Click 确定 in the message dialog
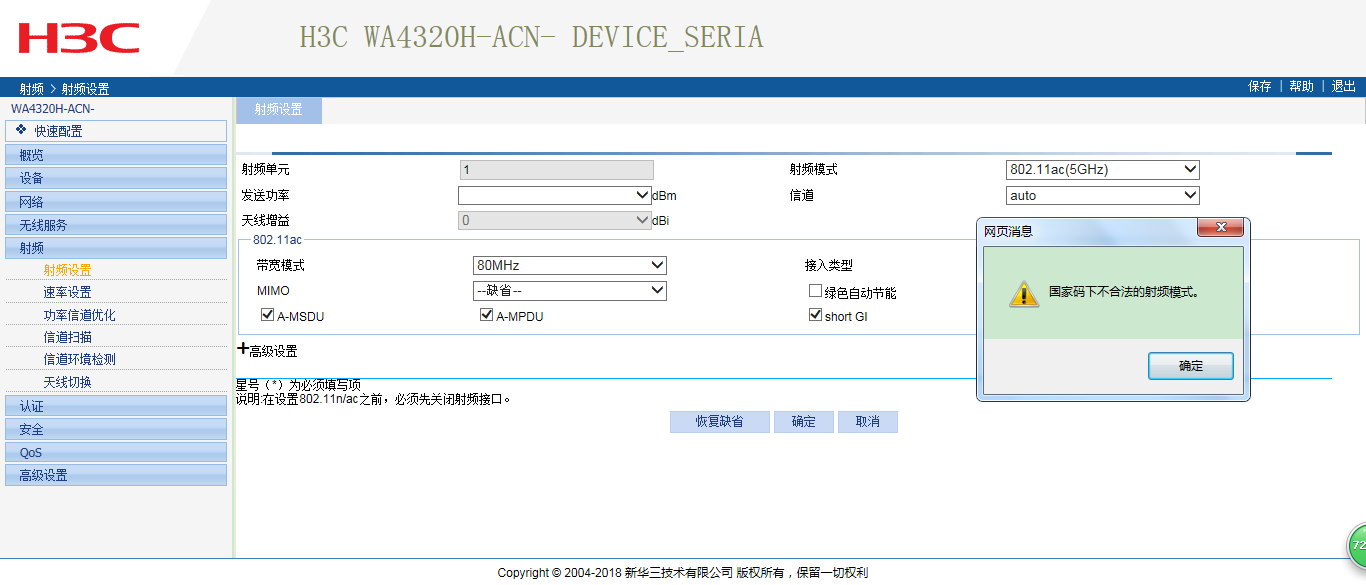Viewport: 1366px width, 585px height. point(1190,366)
